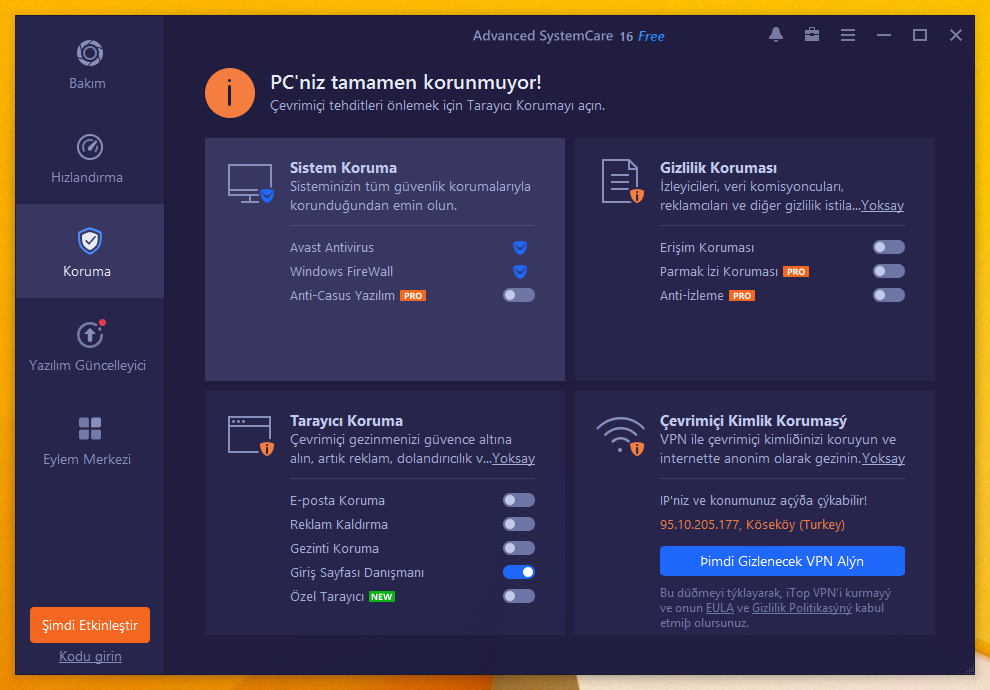Enable the Anti-Casus Yazılım toggle

point(519,295)
